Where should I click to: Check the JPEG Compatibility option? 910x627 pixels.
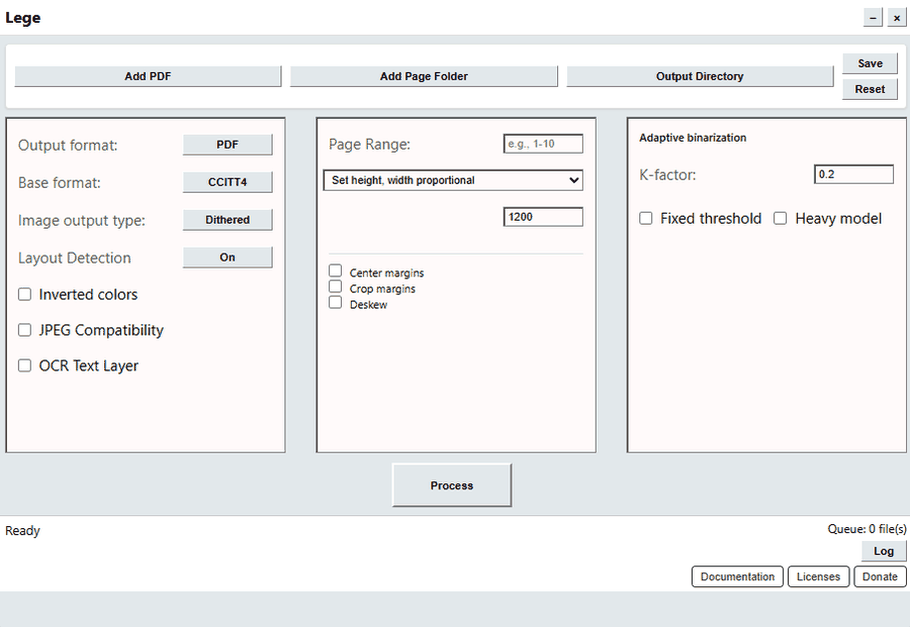coord(25,330)
